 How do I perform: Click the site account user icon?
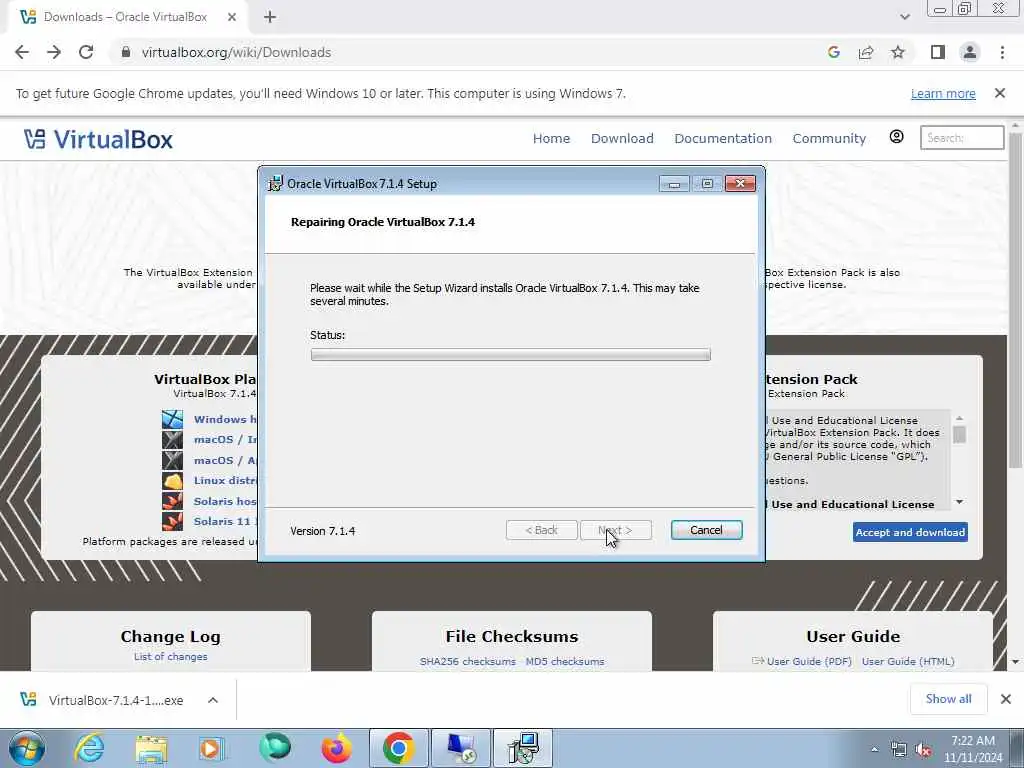[x=897, y=136]
